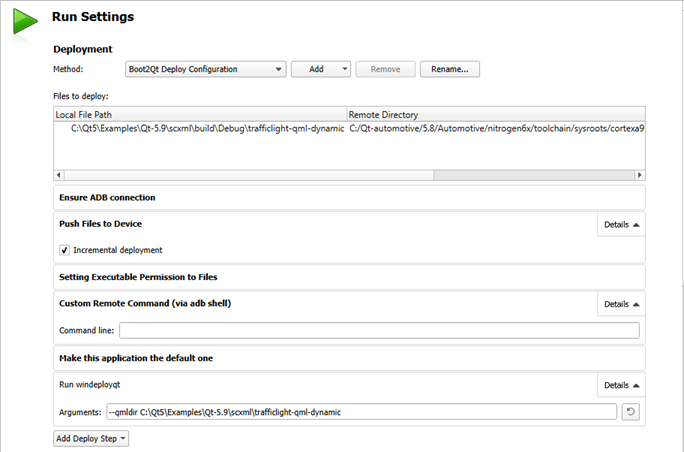Open the Add deployment dropdown button
The width and height of the screenshot is (684, 452).
[x=320, y=69]
